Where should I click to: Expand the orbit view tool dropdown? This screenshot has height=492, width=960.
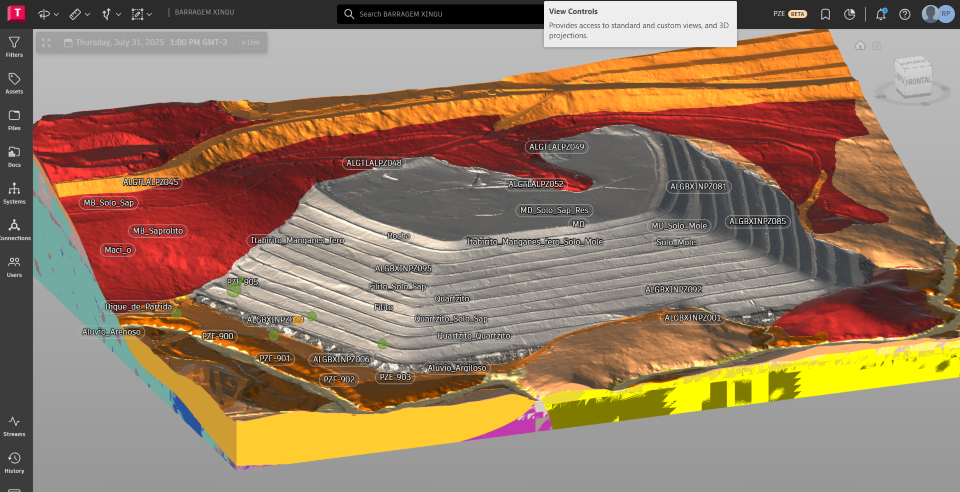pyautogui.click(x=55, y=14)
